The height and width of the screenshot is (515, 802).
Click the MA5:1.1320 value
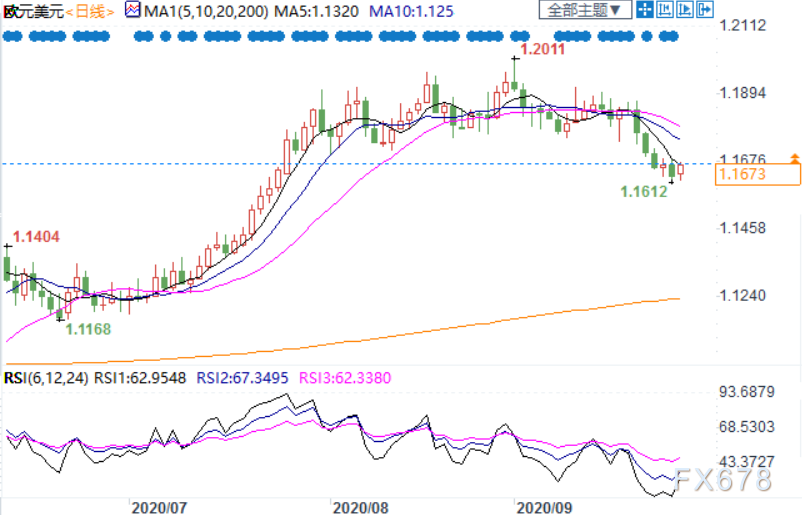[317, 11]
